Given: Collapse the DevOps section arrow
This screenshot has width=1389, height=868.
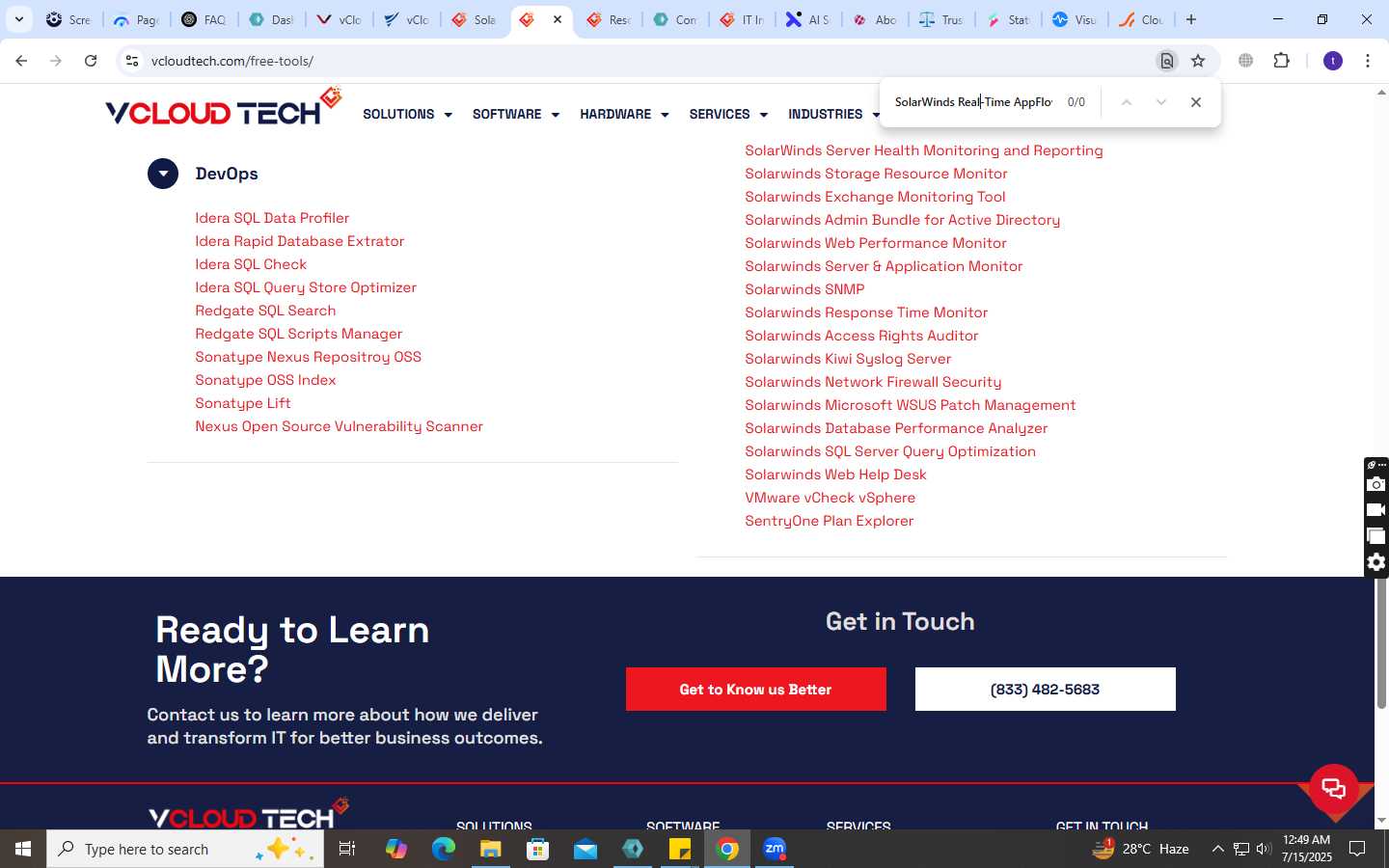Looking at the screenshot, I should click(163, 174).
